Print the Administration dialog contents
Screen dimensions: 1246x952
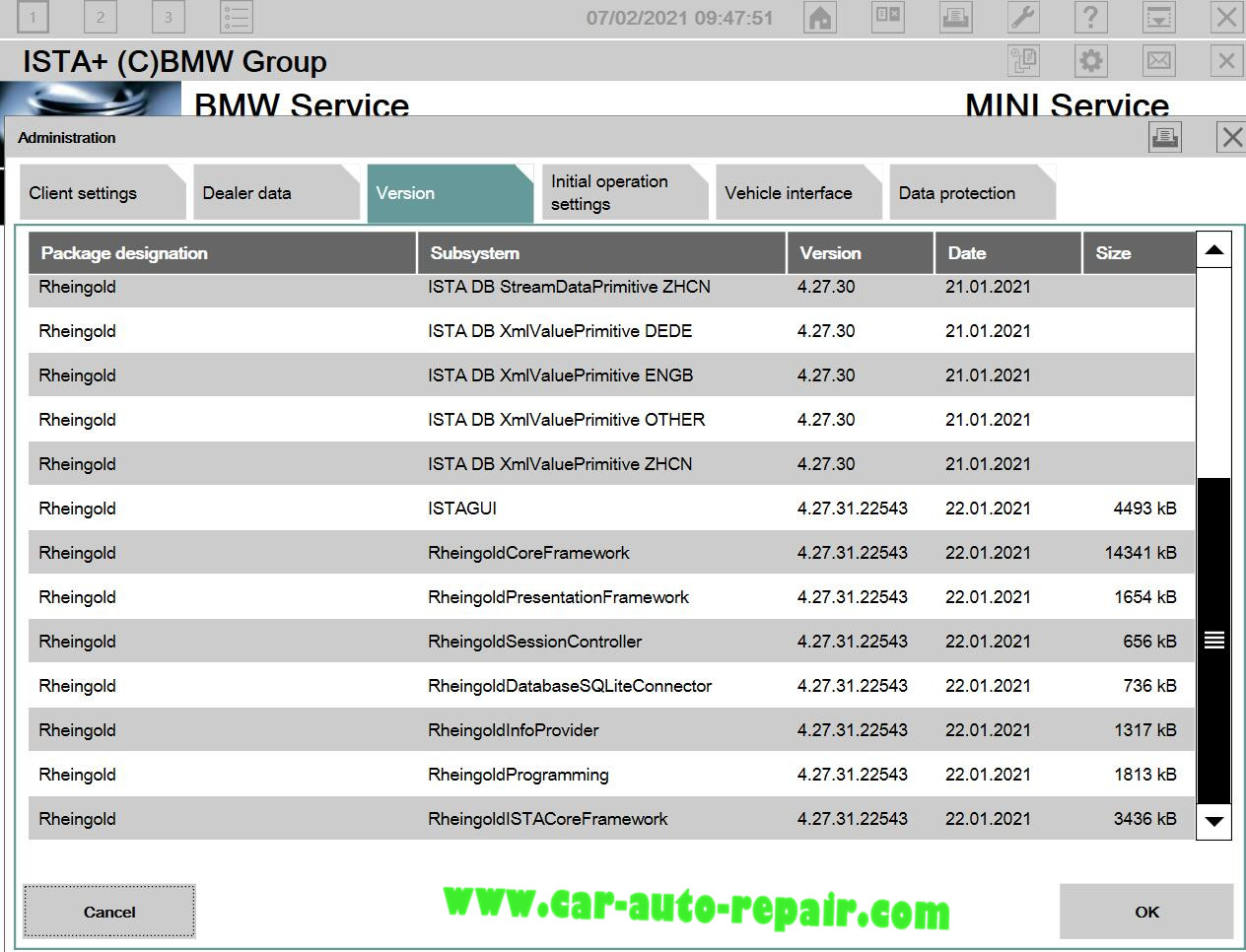[1165, 137]
